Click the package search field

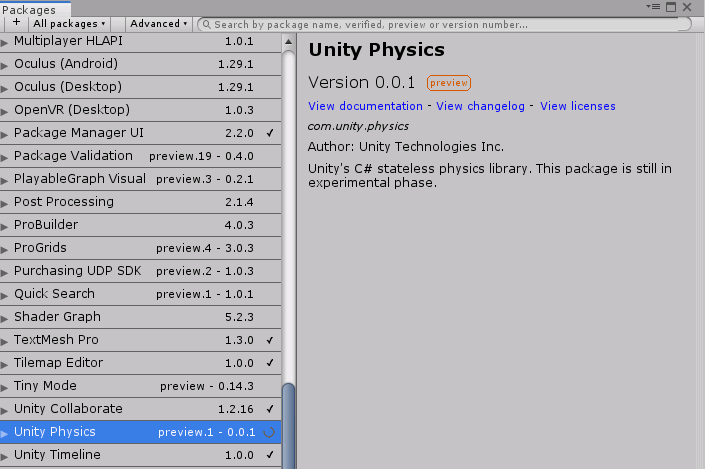444,24
